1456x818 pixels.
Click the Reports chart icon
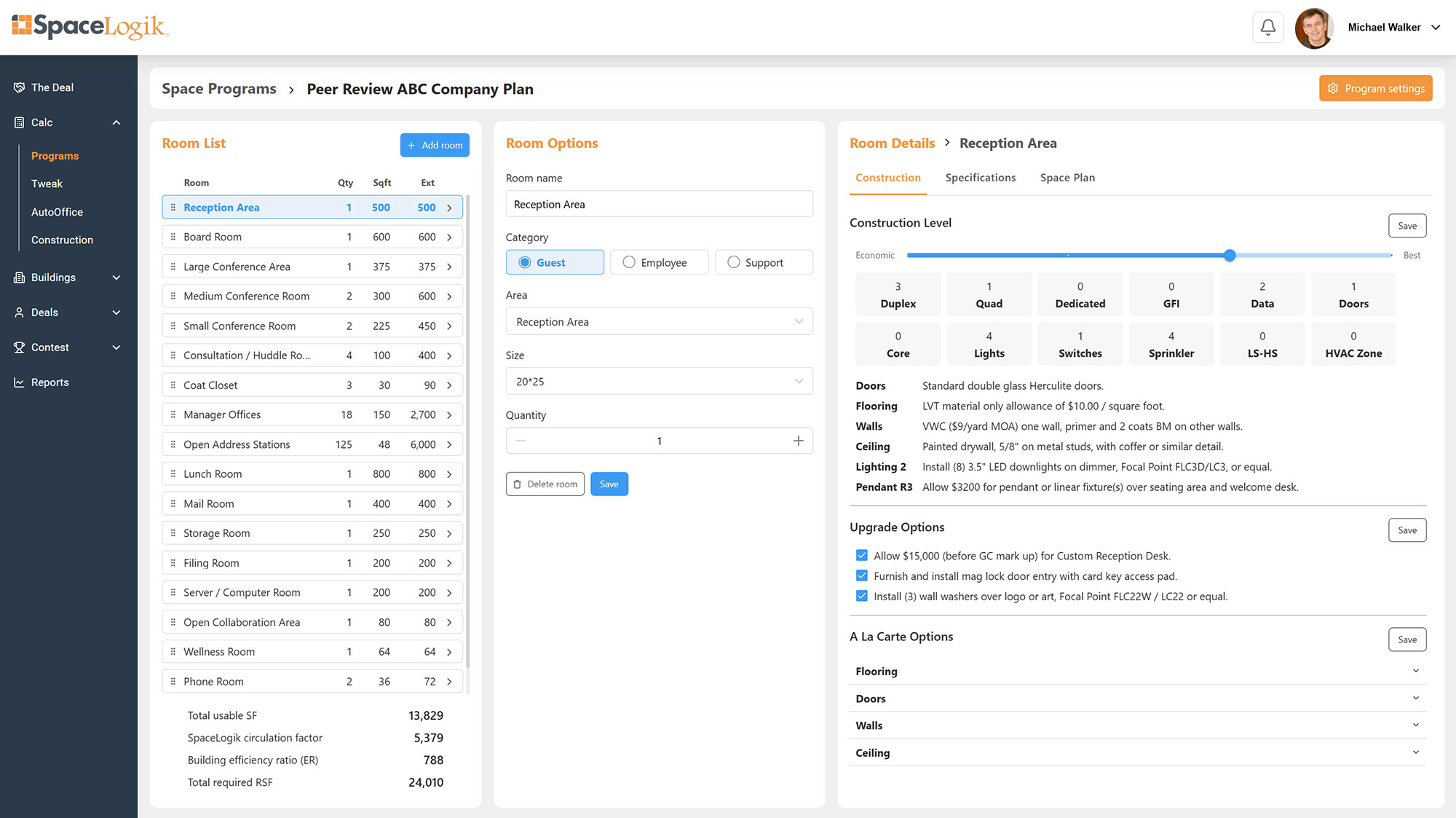point(19,382)
